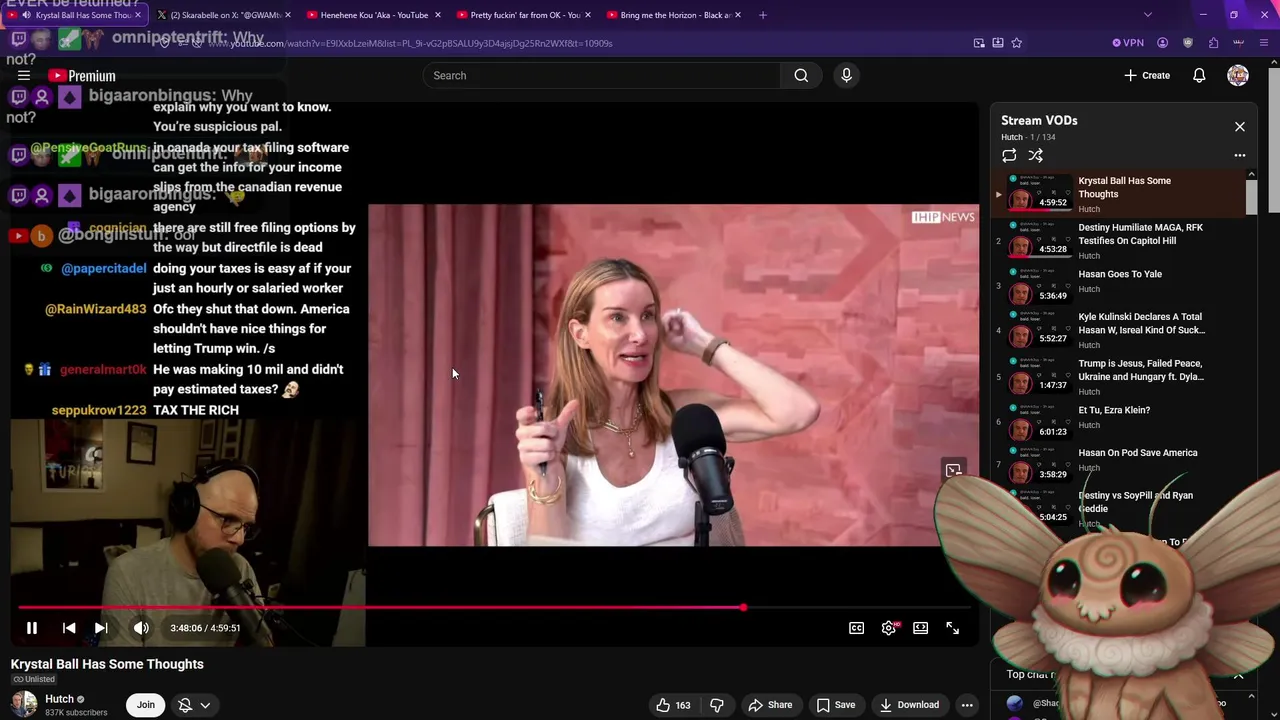The width and height of the screenshot is (1280, 720).
Task: Dislike this video
Action: pos(717,705)
